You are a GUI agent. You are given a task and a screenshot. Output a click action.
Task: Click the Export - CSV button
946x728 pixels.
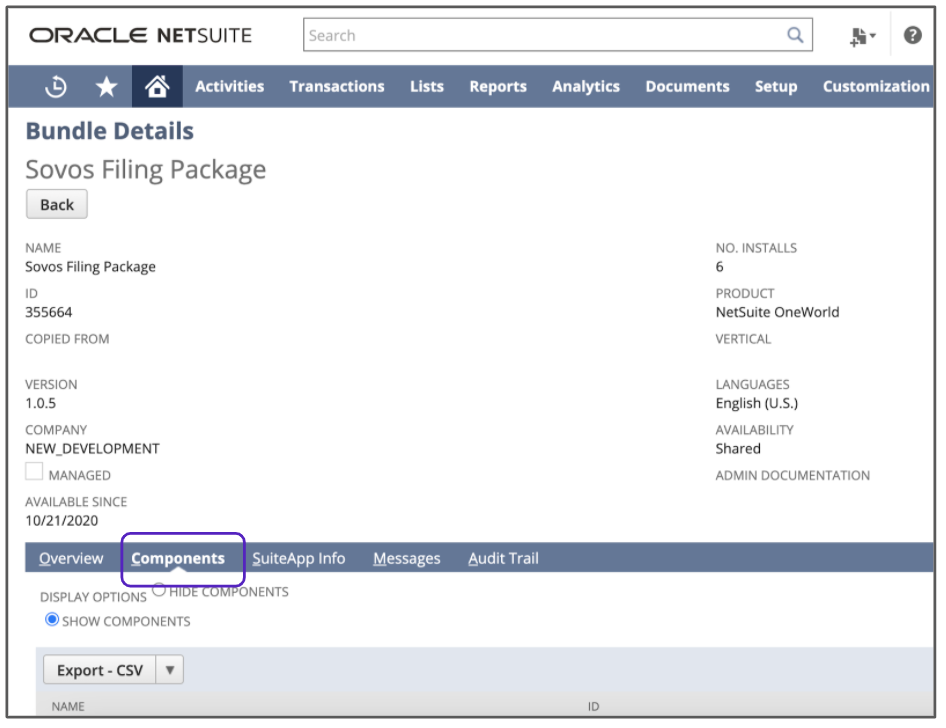pyautogui.click(x=99, y=670)
